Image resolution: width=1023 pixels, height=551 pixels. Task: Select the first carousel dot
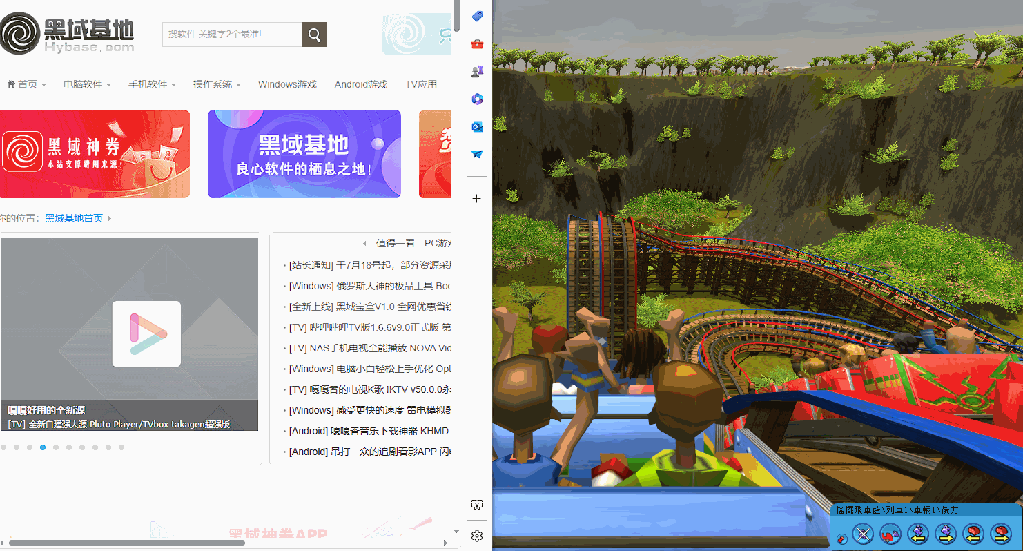coord(4,447)
